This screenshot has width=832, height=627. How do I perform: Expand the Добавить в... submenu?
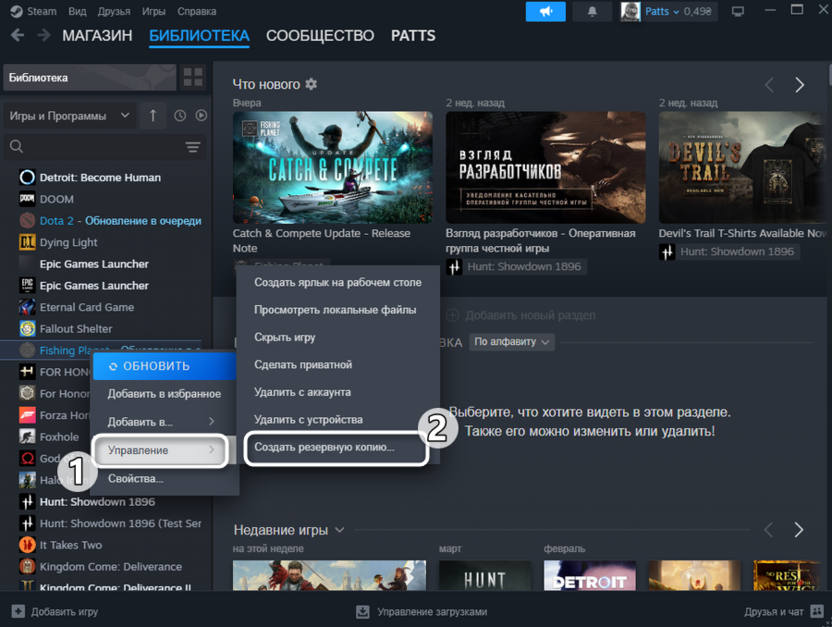point(163,422)
